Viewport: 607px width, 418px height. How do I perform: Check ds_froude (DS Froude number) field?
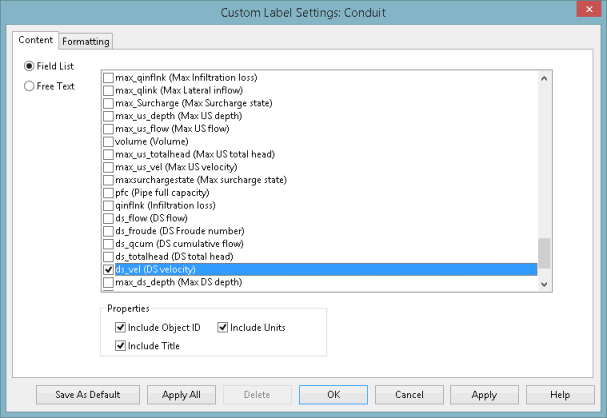(x=109, y=231)
